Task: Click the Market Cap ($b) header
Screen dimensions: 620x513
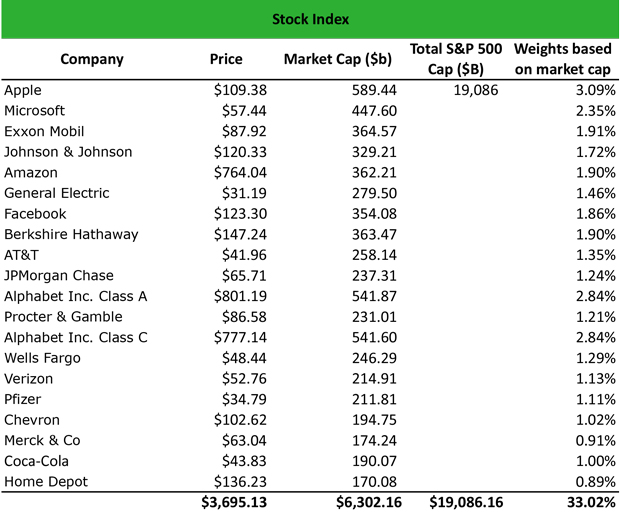Action: click(338, 59)
